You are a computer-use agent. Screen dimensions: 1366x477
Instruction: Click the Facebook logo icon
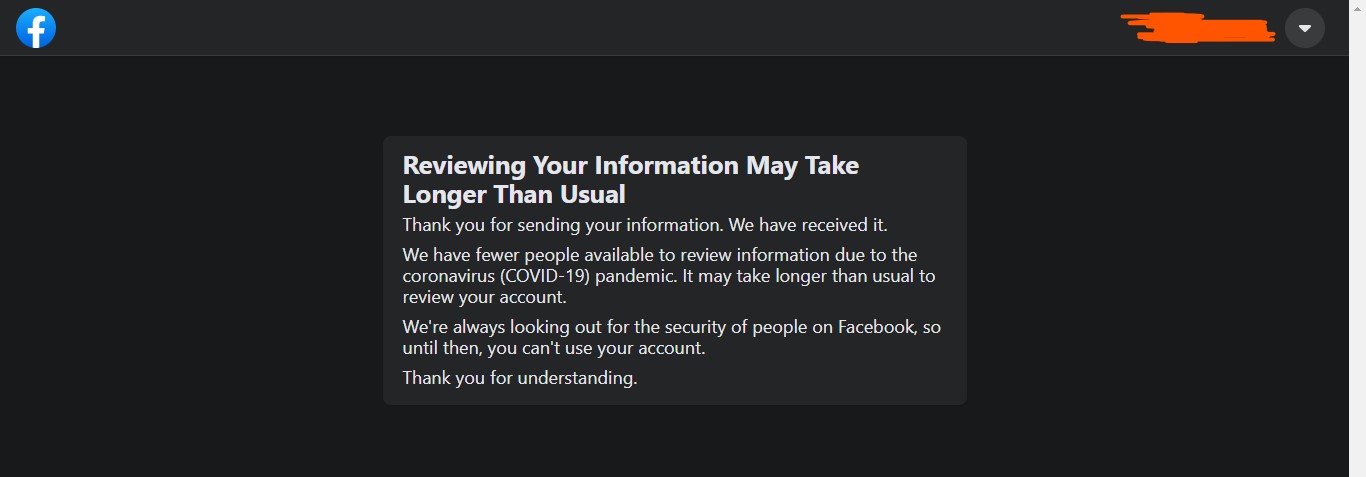36,28
